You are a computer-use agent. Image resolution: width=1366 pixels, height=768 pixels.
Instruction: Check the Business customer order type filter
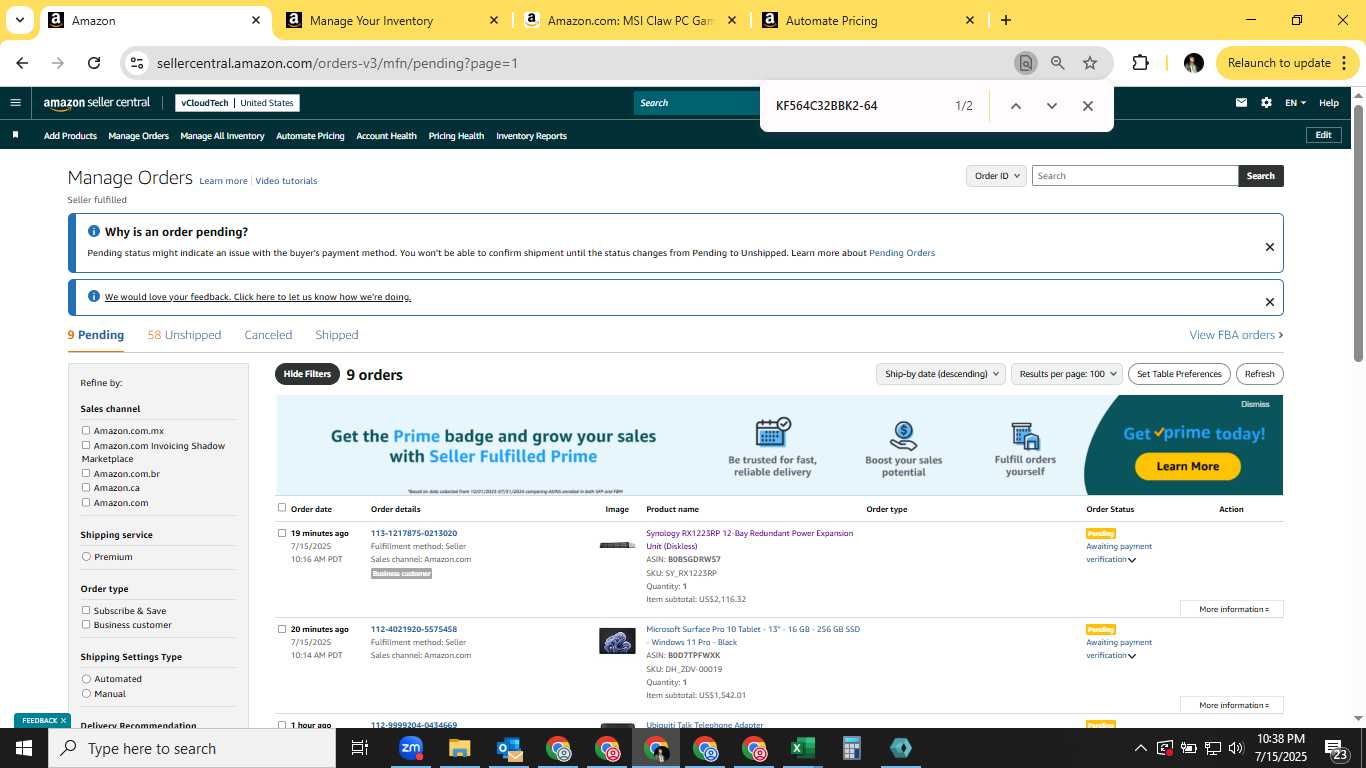(x=86, y=625)
